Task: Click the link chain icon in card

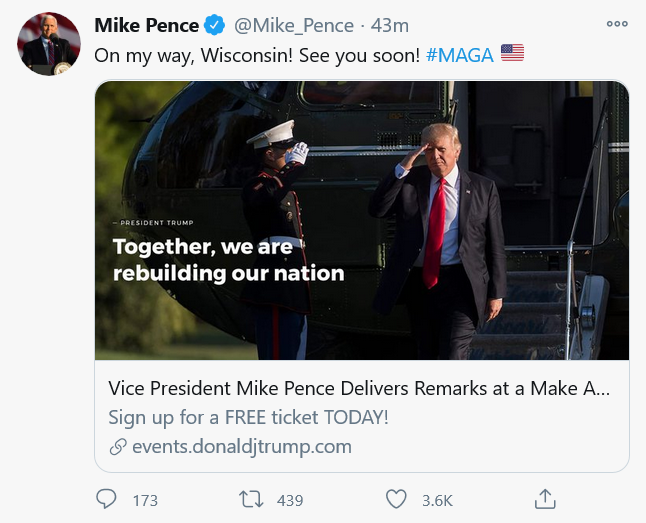Action: click(x=118, y=447)
